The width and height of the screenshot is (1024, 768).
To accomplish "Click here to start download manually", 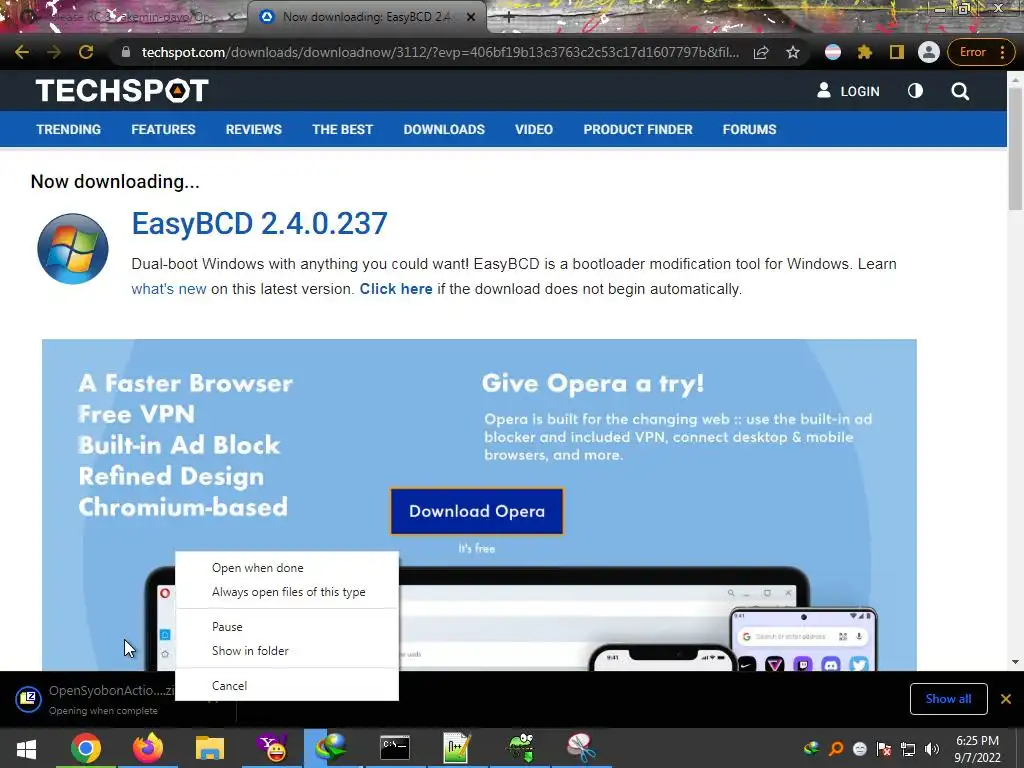I will click(x=396, y=289).
